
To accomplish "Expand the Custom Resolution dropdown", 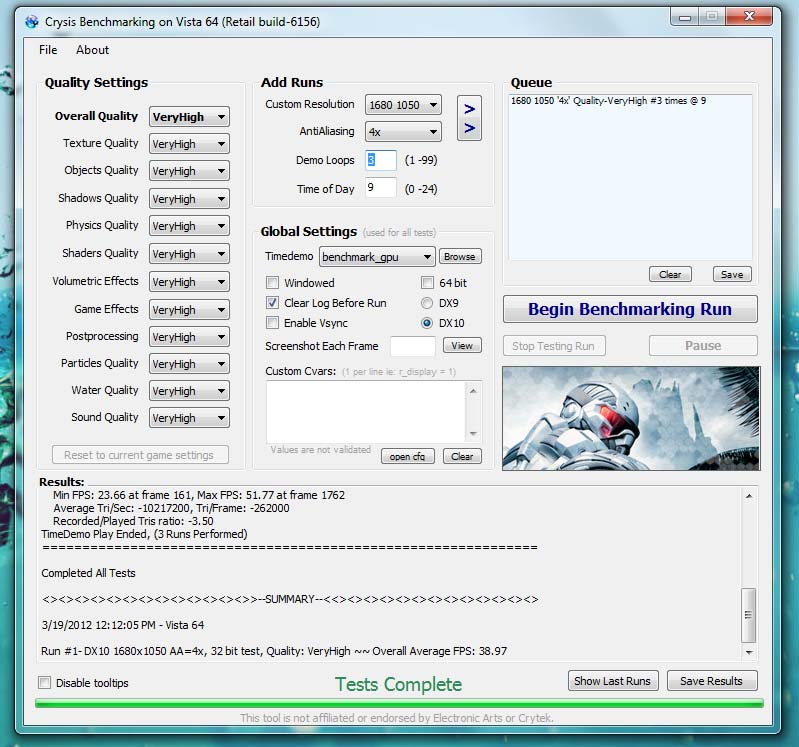I will pyautogui.click(x=403, y=105).
